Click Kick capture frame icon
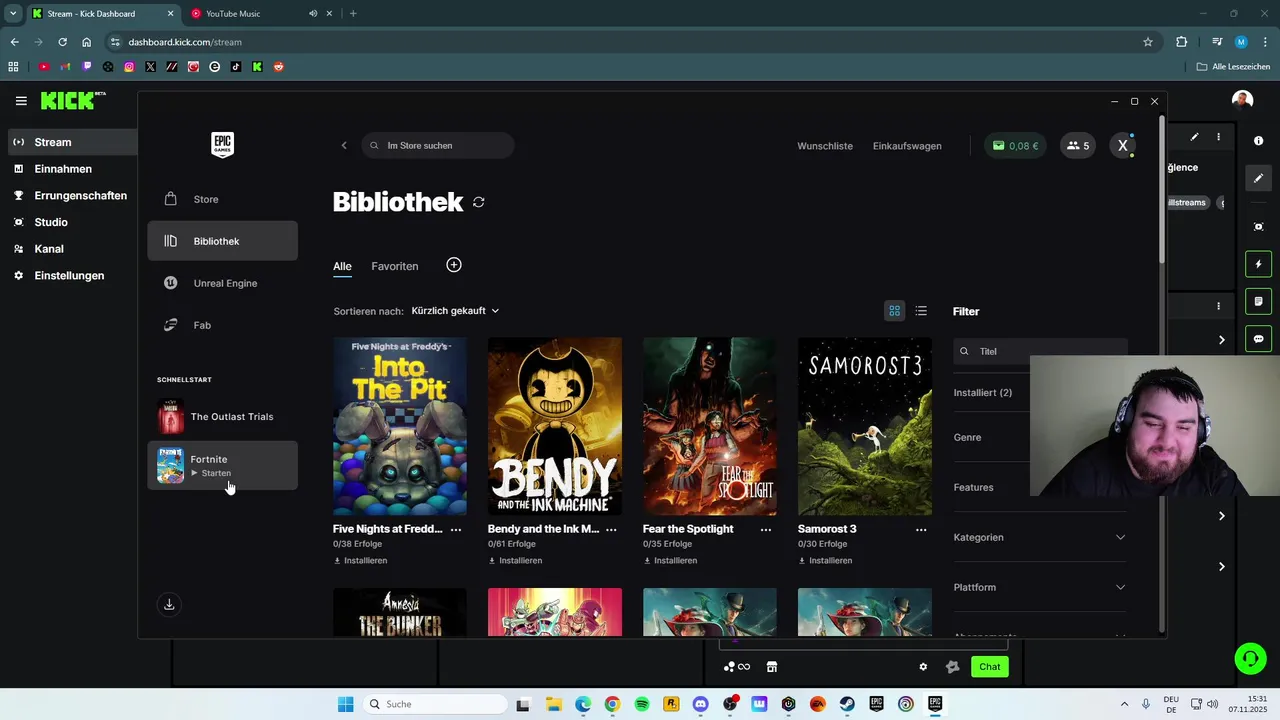The image size is (1280, 720). [1259, 227]
